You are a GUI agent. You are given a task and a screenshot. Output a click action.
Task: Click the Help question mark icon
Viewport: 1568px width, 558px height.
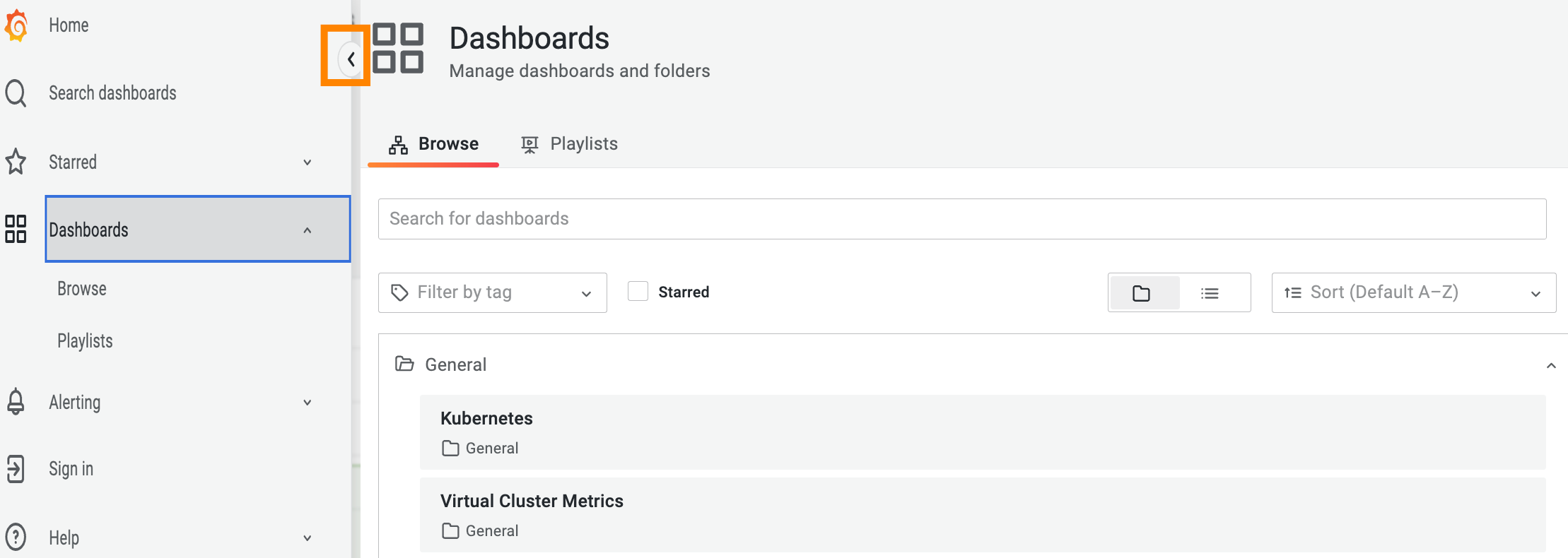coord(16,537)
